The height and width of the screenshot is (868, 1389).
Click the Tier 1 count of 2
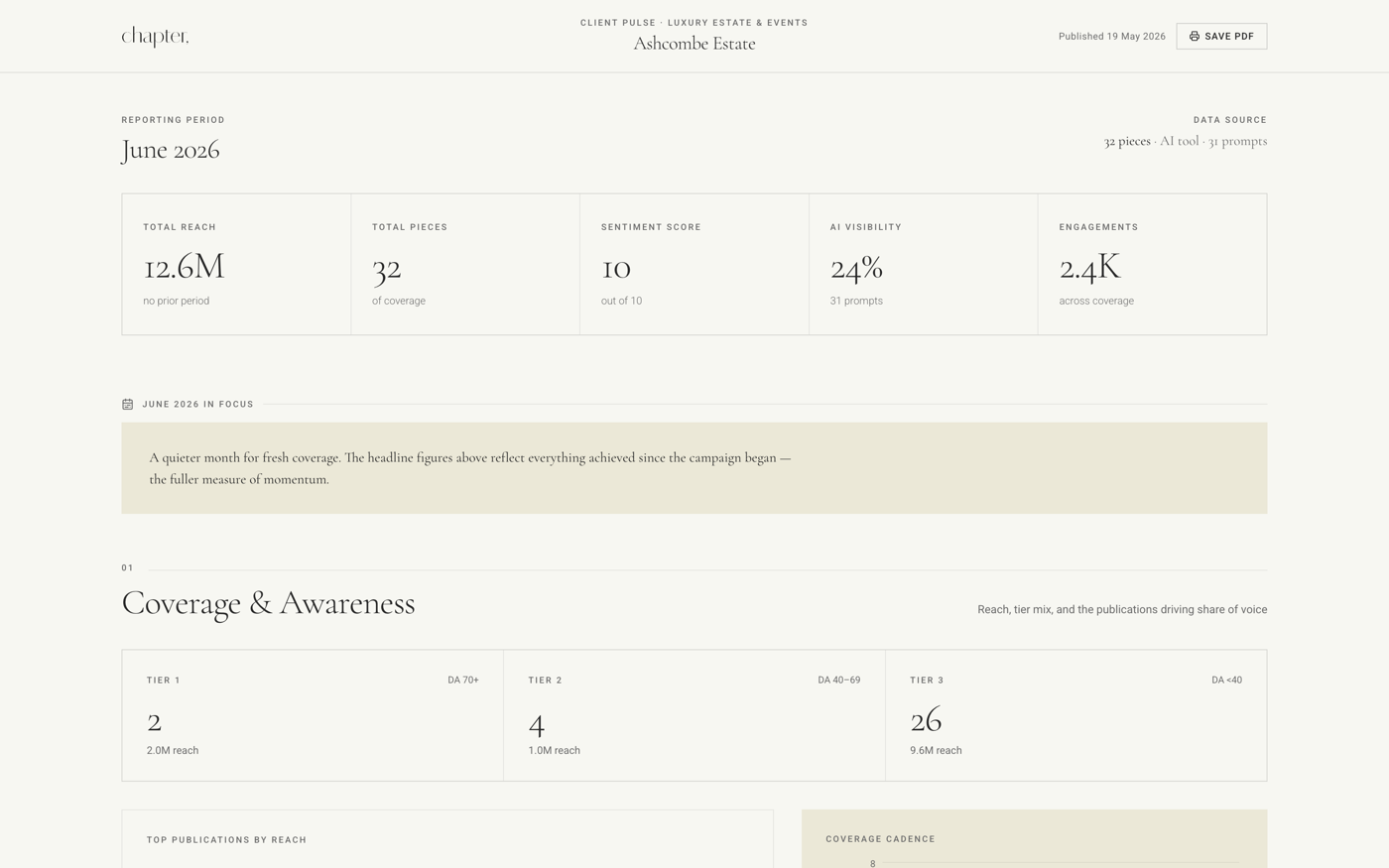coord(154,721)
